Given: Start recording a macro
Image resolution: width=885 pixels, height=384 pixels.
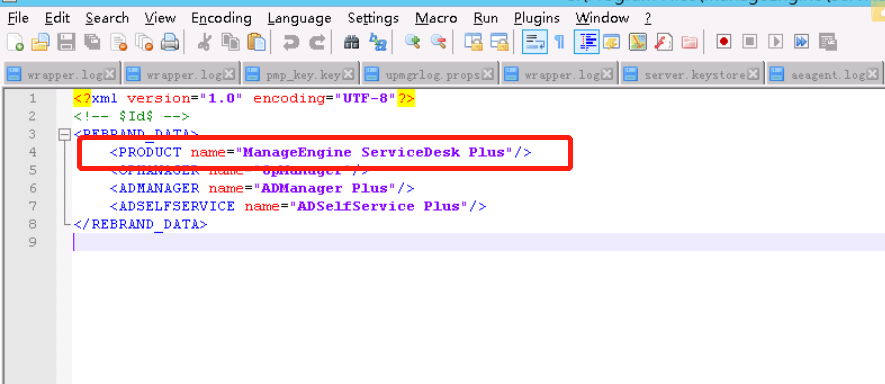Looking at the screenshot, I should (724, 42).
